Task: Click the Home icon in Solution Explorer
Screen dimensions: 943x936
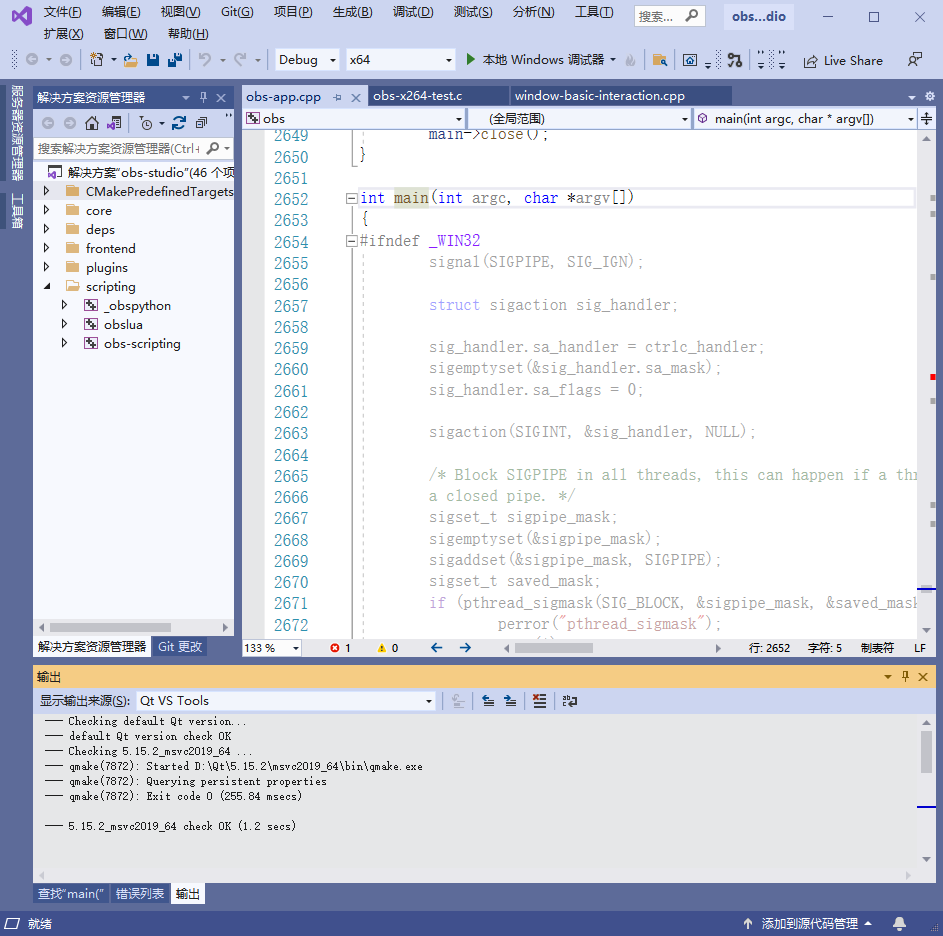Action: pos(91,123)
